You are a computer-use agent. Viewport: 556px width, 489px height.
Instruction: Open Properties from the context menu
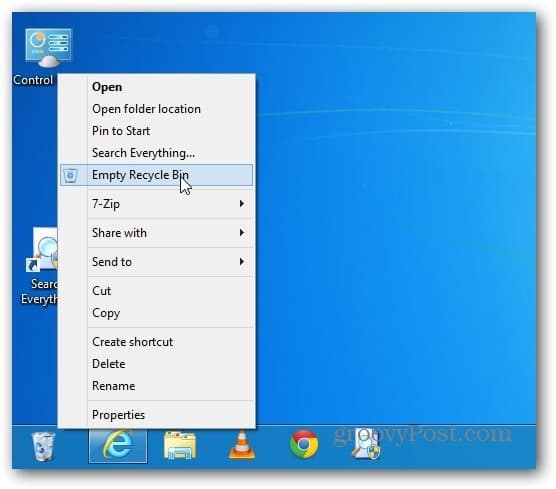[x=156, y=415]
